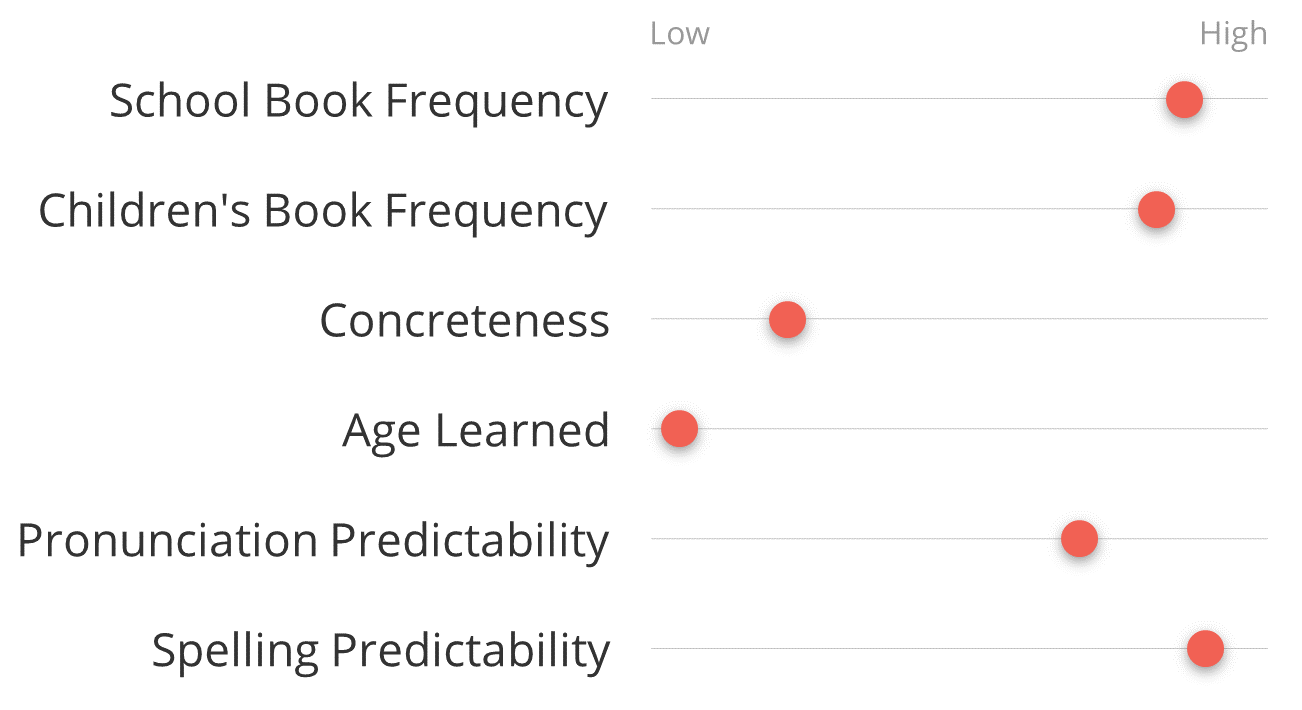
Task: Click the Age Learned label
Action: click(476, 431)
